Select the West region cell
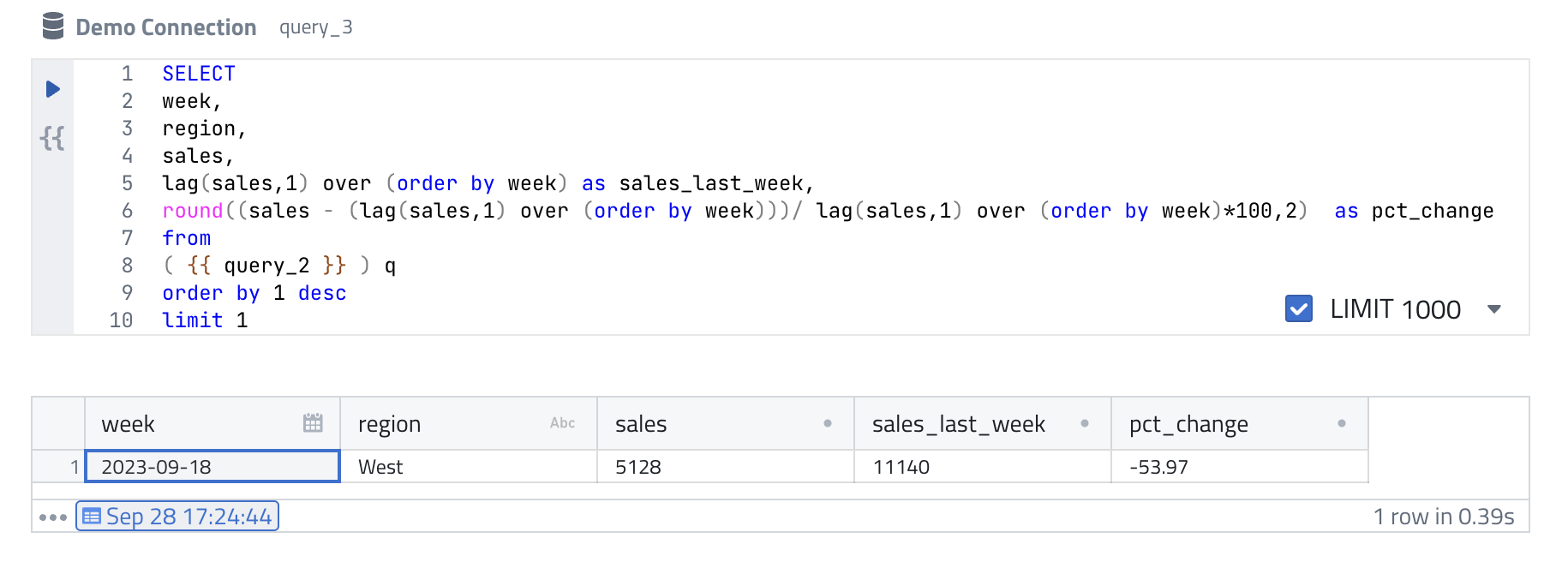Image resolution: width=1568 pixels, height=574 pixels. [x=468, y=467]
